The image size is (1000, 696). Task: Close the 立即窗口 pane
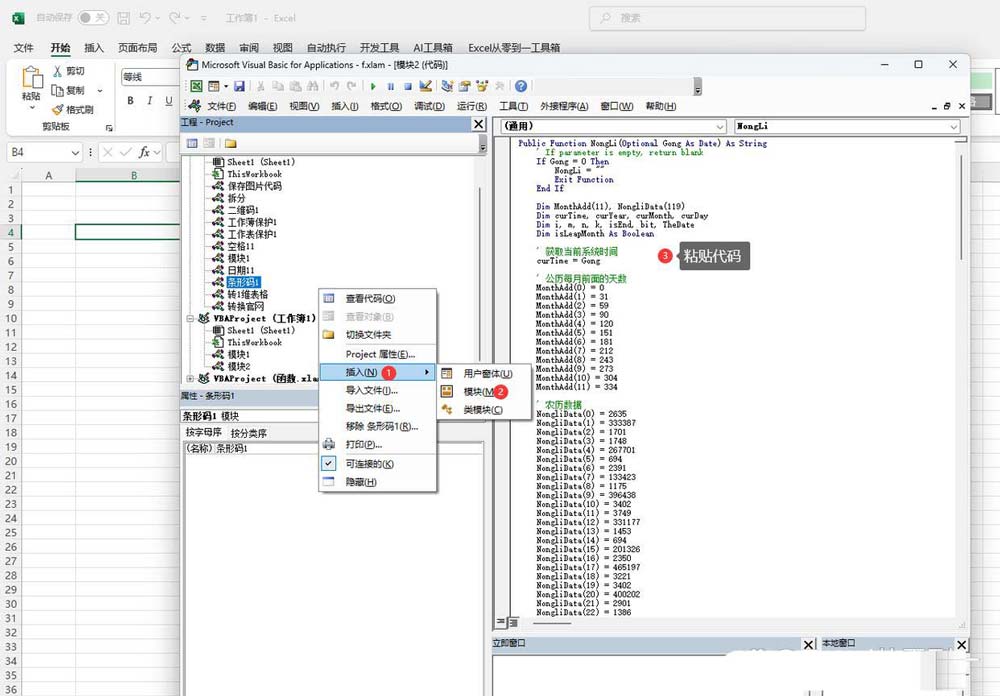click(808, 644)
